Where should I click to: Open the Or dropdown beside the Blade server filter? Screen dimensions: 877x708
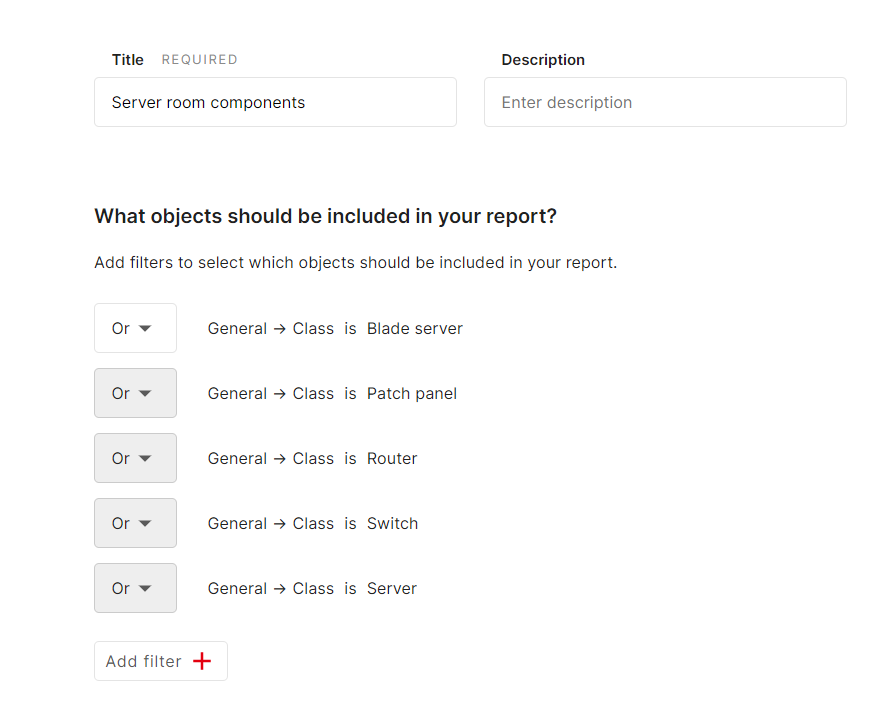(x=135, y=328)
